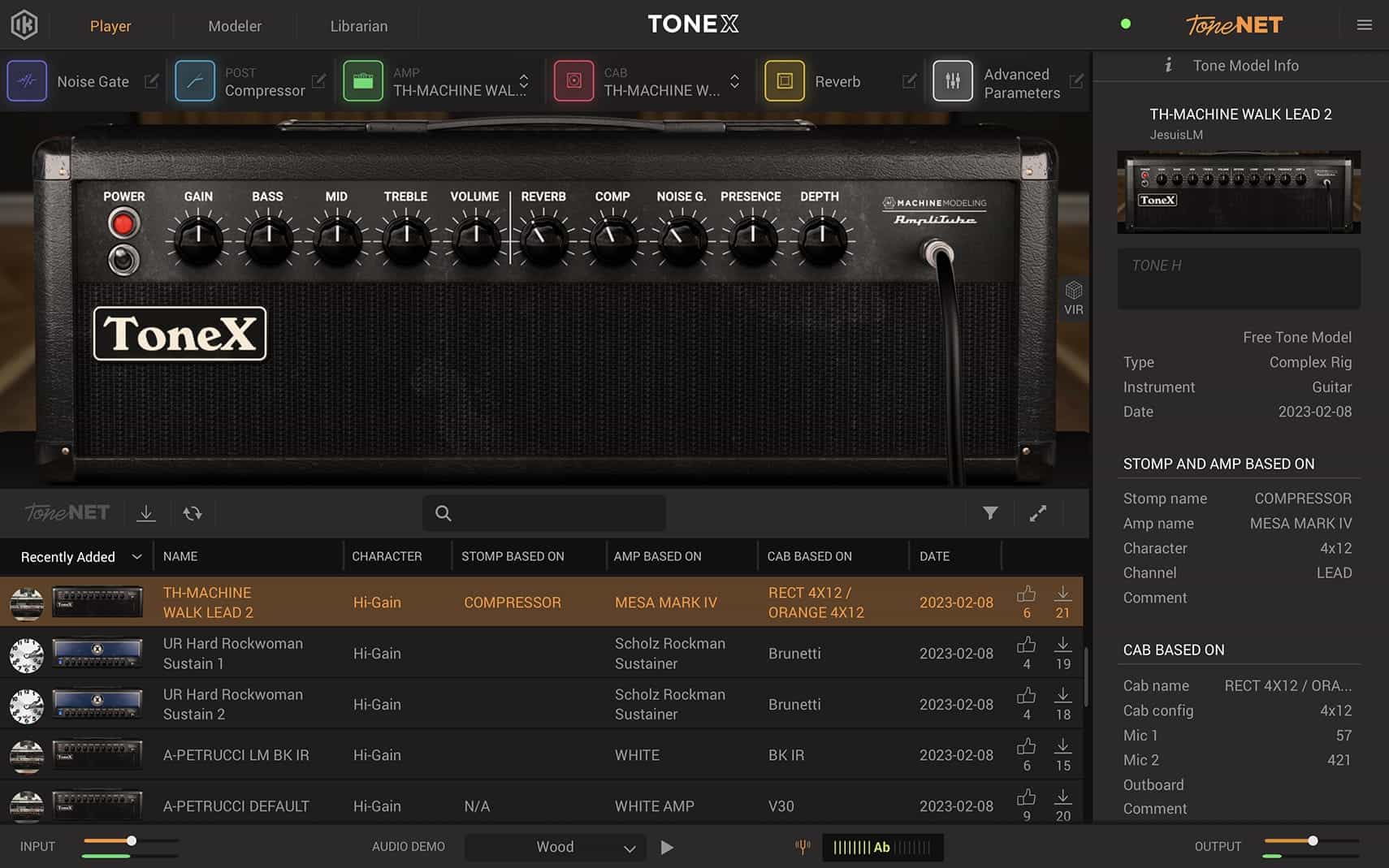Click A-PETRUCCI LM BK IR user avatar

(x=27, y=756)
